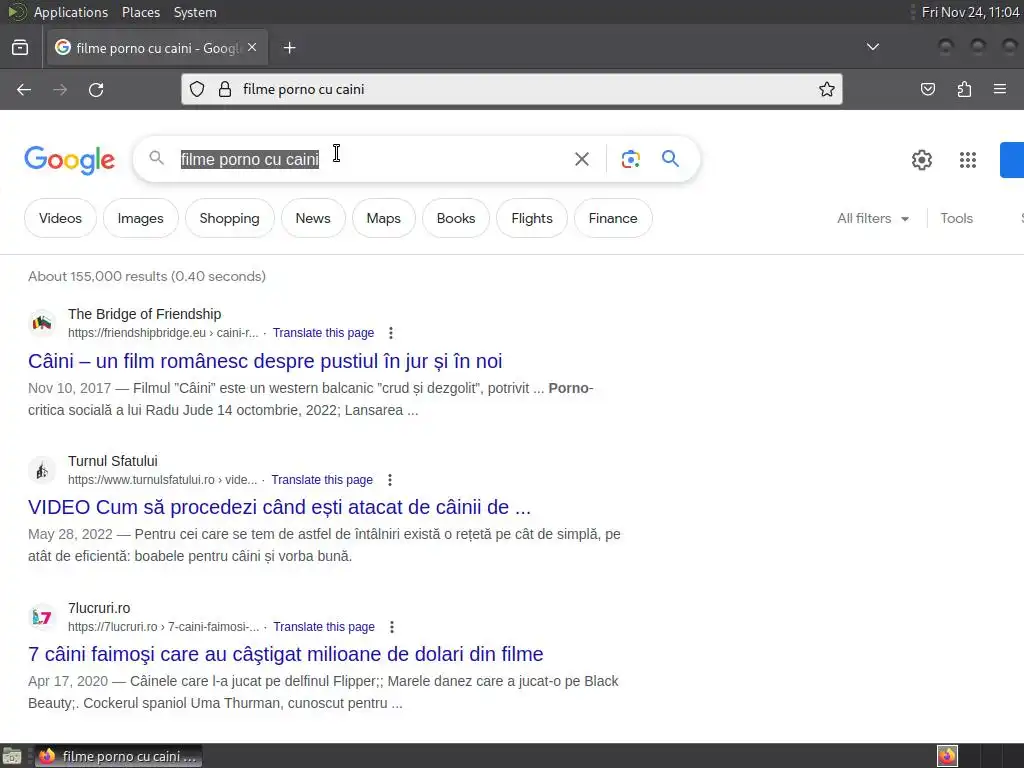Switch to News results
This screenshot has width=1024, height=768.
tap(313, 218)
